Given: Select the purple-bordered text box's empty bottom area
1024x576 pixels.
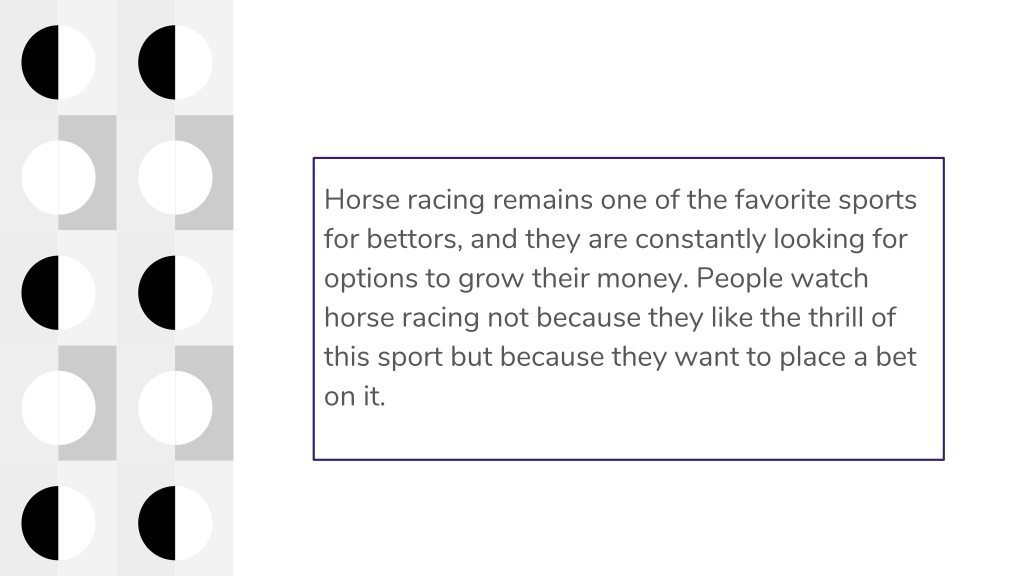Looking at the screenshot, I should pyautogui.click(x=628, y=436).
